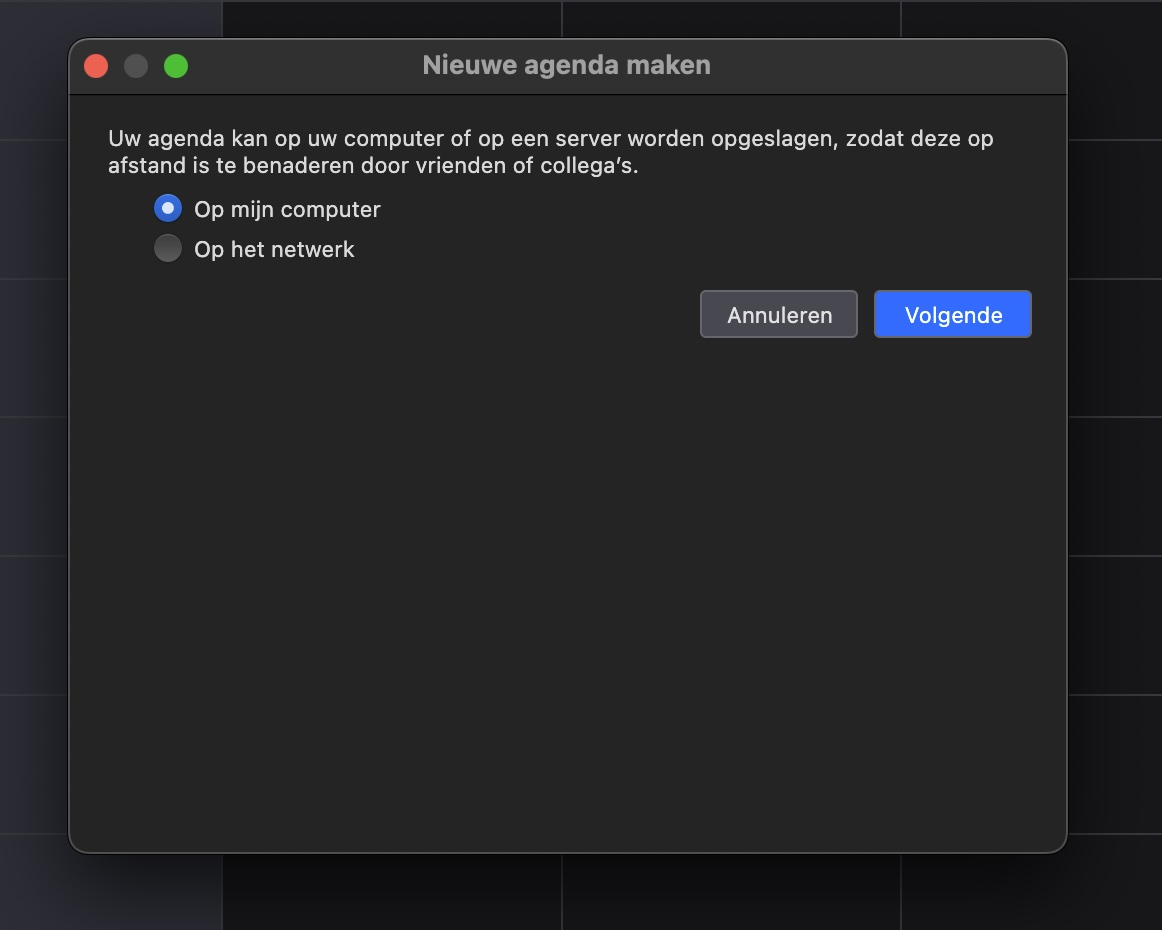1162x930 pixels.
Task: Click the grayed-out minimize window button
Action: coord(136,66)
